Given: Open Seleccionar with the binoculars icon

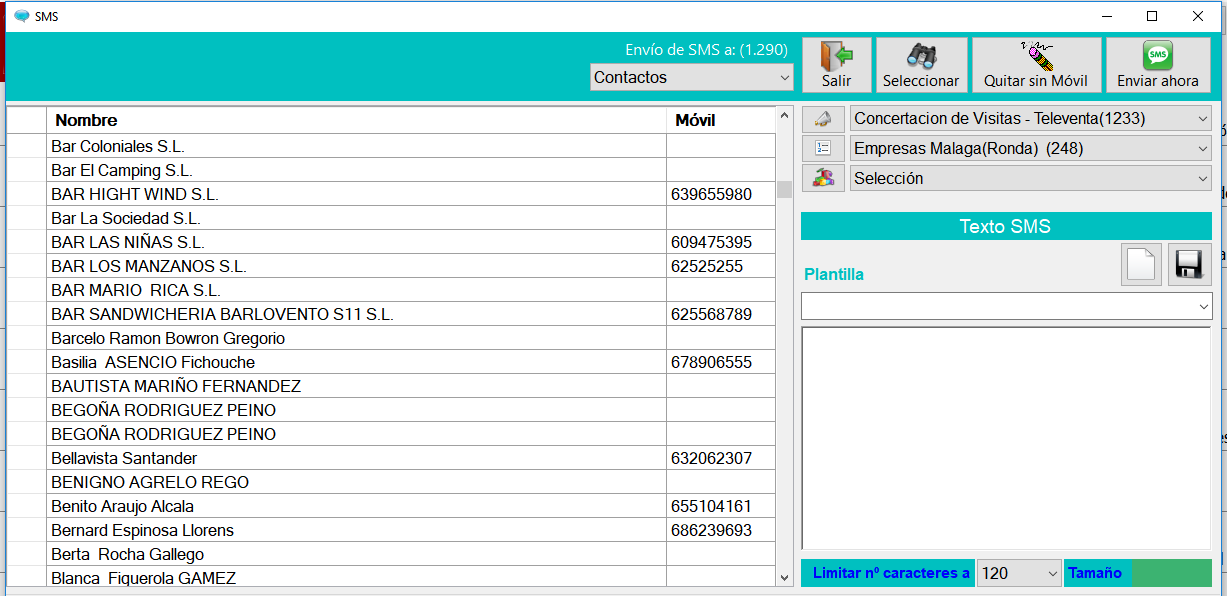Looking at the screenshot, I should click(921, 65).
